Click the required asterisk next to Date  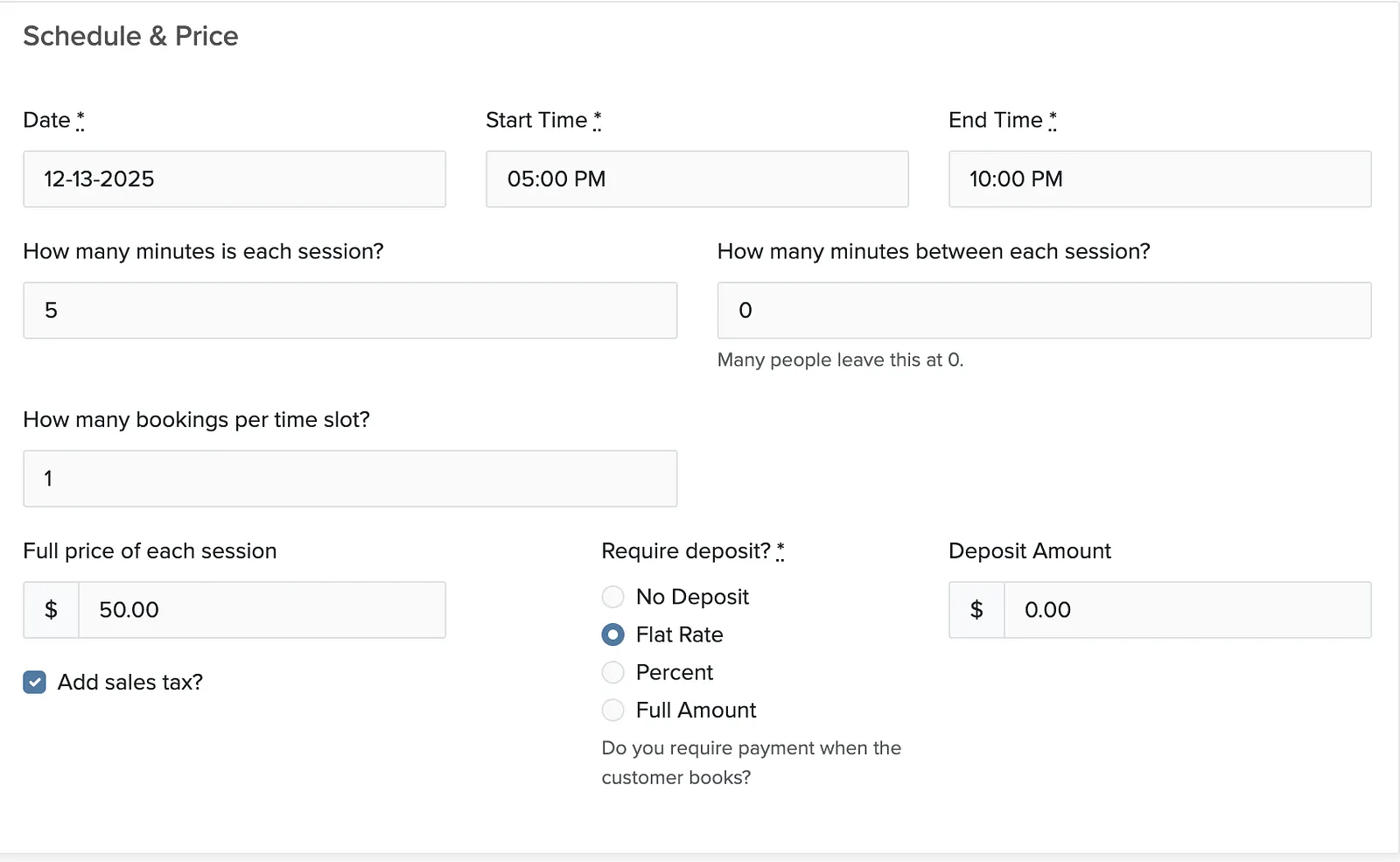click(80, 120)
